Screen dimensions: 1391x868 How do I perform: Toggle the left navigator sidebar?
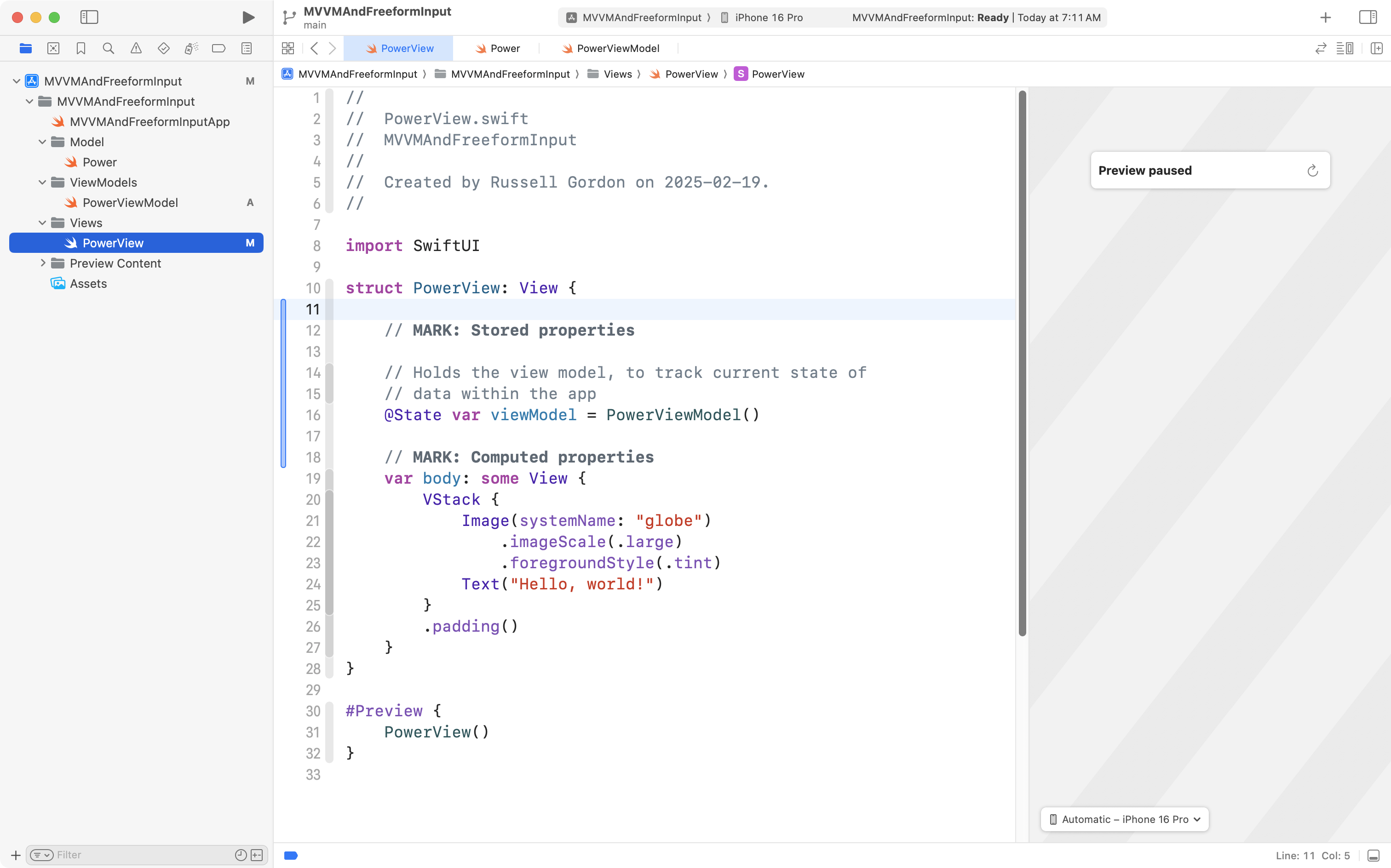89,17
